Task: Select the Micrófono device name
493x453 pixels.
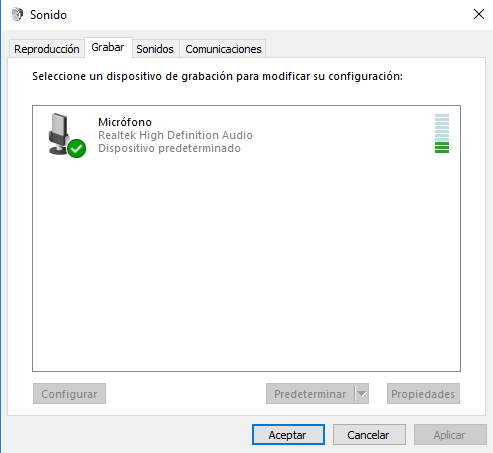Action: pos(125,122)
